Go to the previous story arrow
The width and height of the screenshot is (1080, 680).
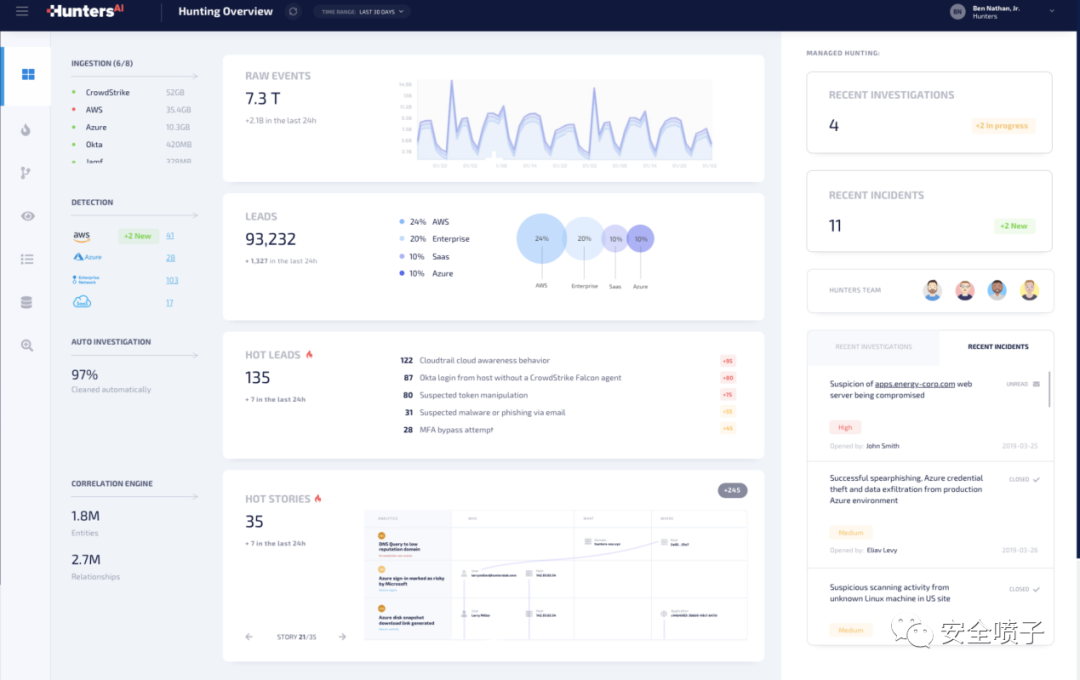click(x=249, y=637)
